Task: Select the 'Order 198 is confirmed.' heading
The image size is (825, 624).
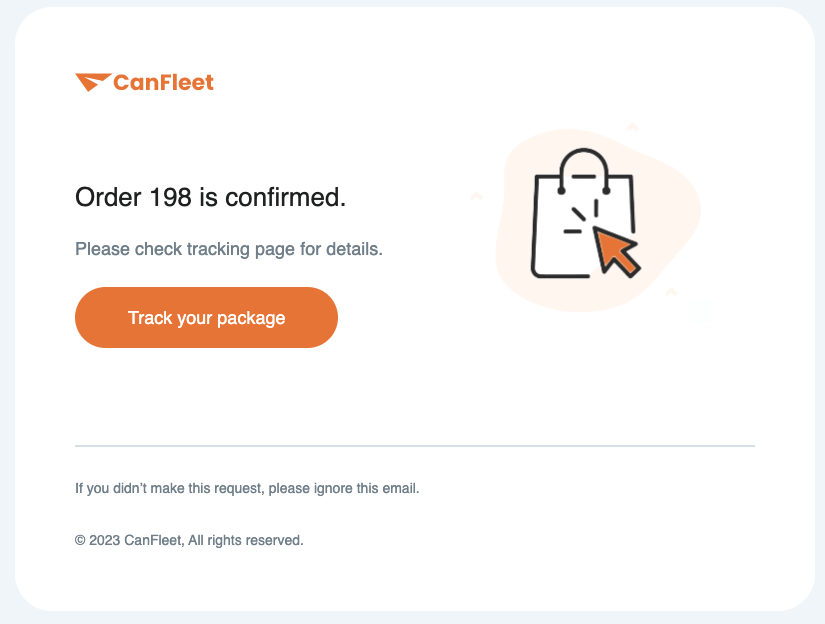Action: coord(210,197)
